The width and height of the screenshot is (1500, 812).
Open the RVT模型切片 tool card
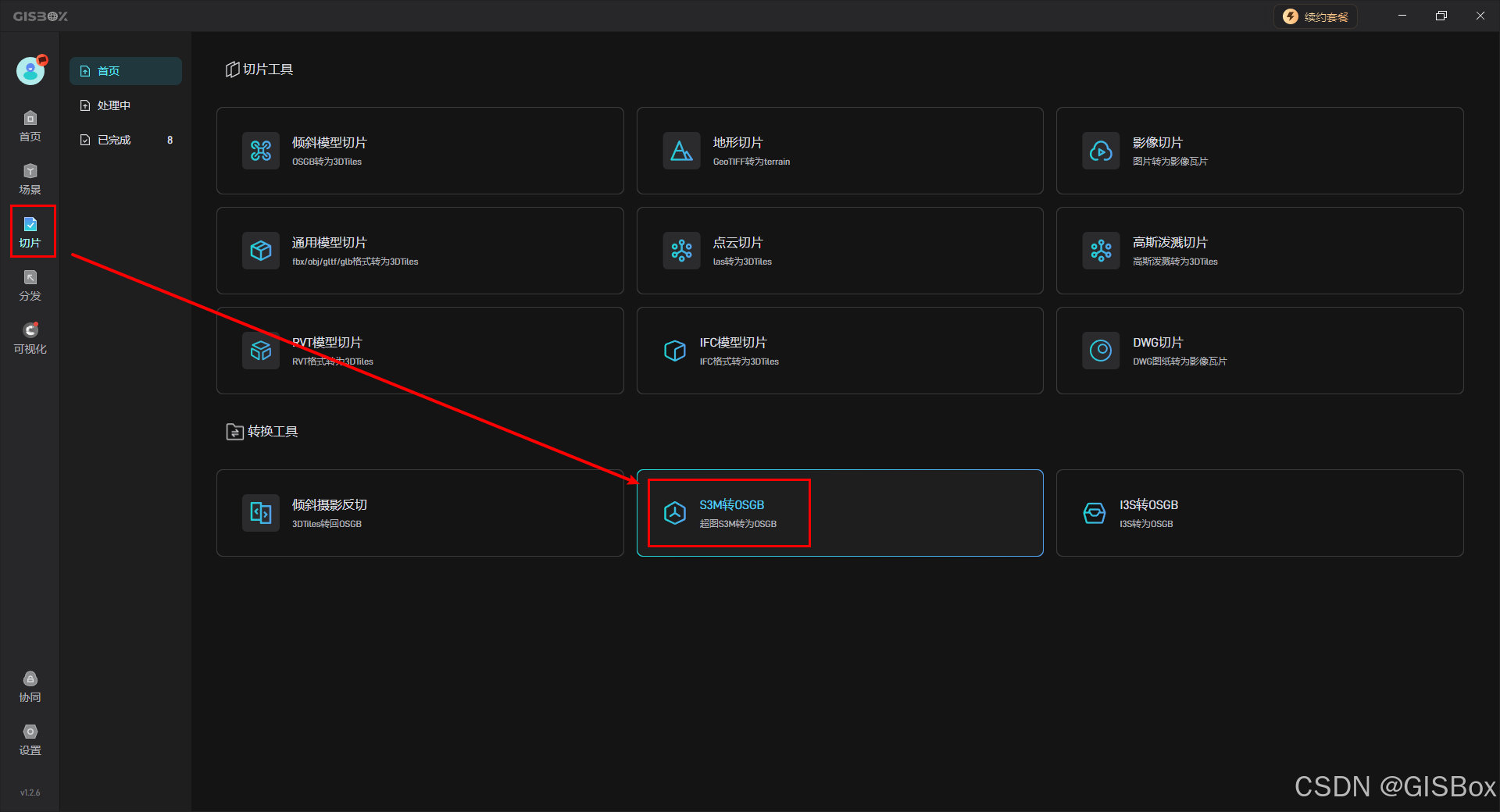[x=420, y=351]
